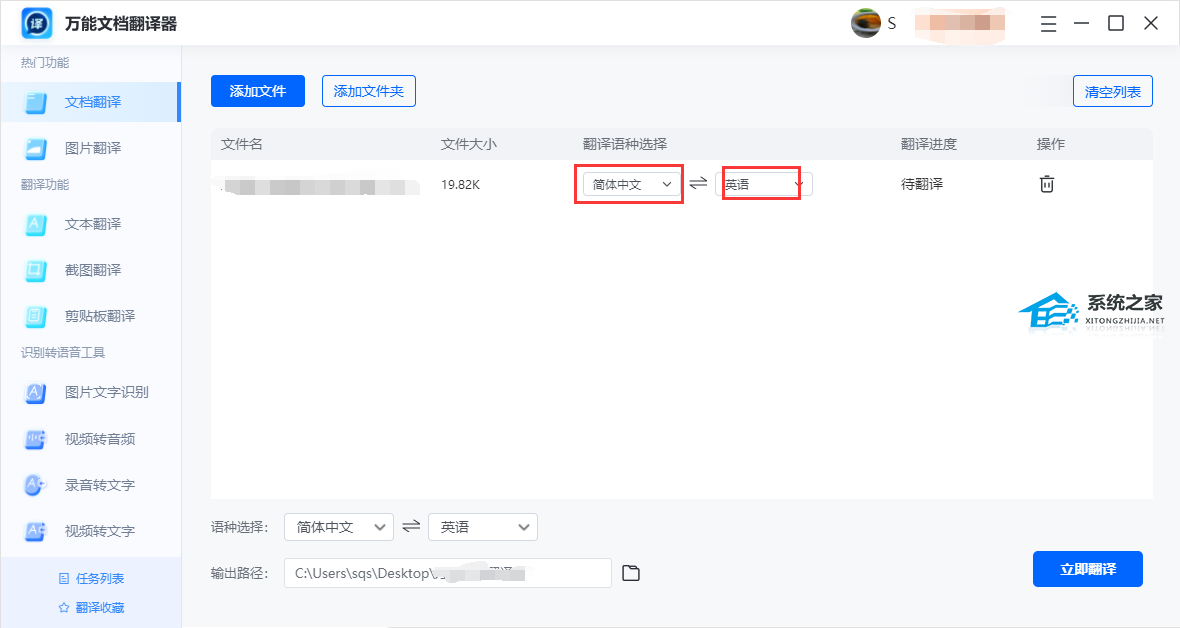Open row source language 简体中文 dropdown
1180x628 pixels.
[x=631, y=184]
